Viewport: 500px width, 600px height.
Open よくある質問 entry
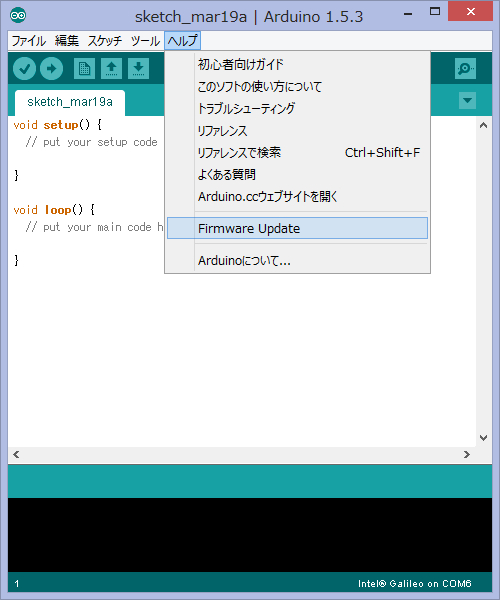[298, 175]
